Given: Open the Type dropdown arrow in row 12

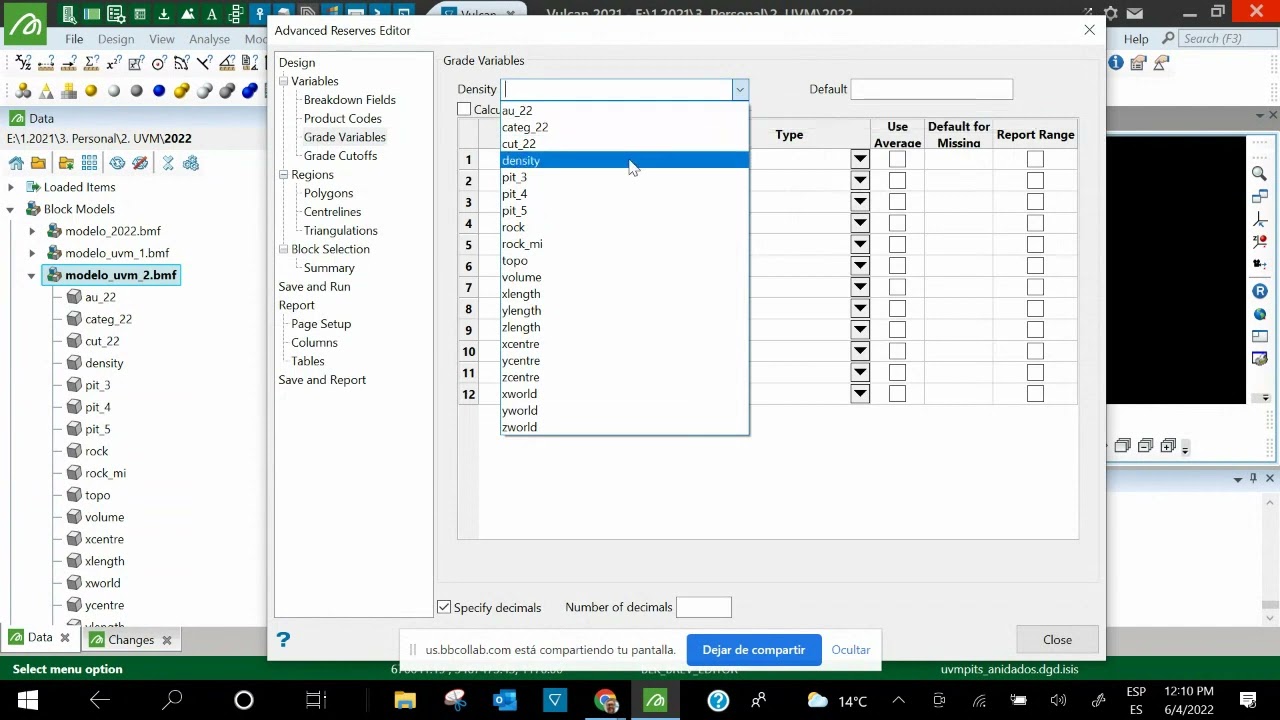Looking at the screenshot, I should click(860, 394).
